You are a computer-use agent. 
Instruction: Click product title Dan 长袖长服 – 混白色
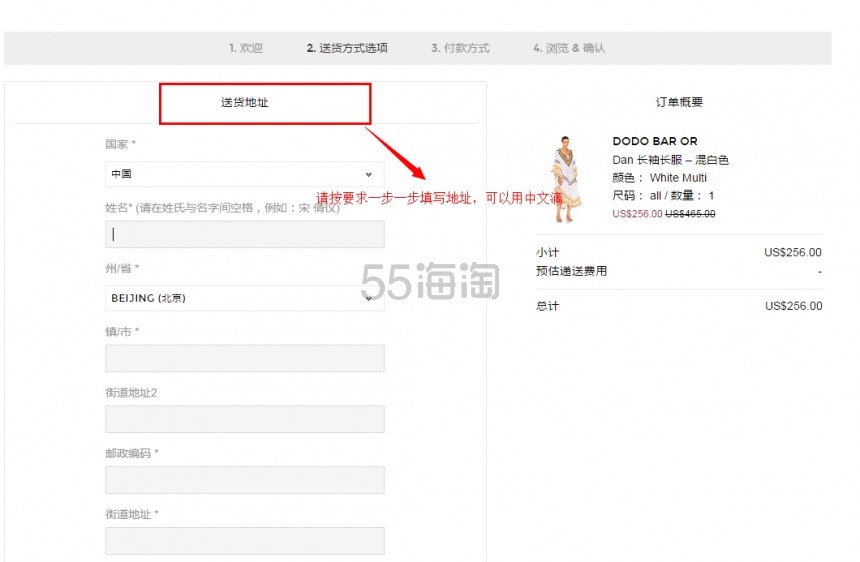(x=670, y=160)
